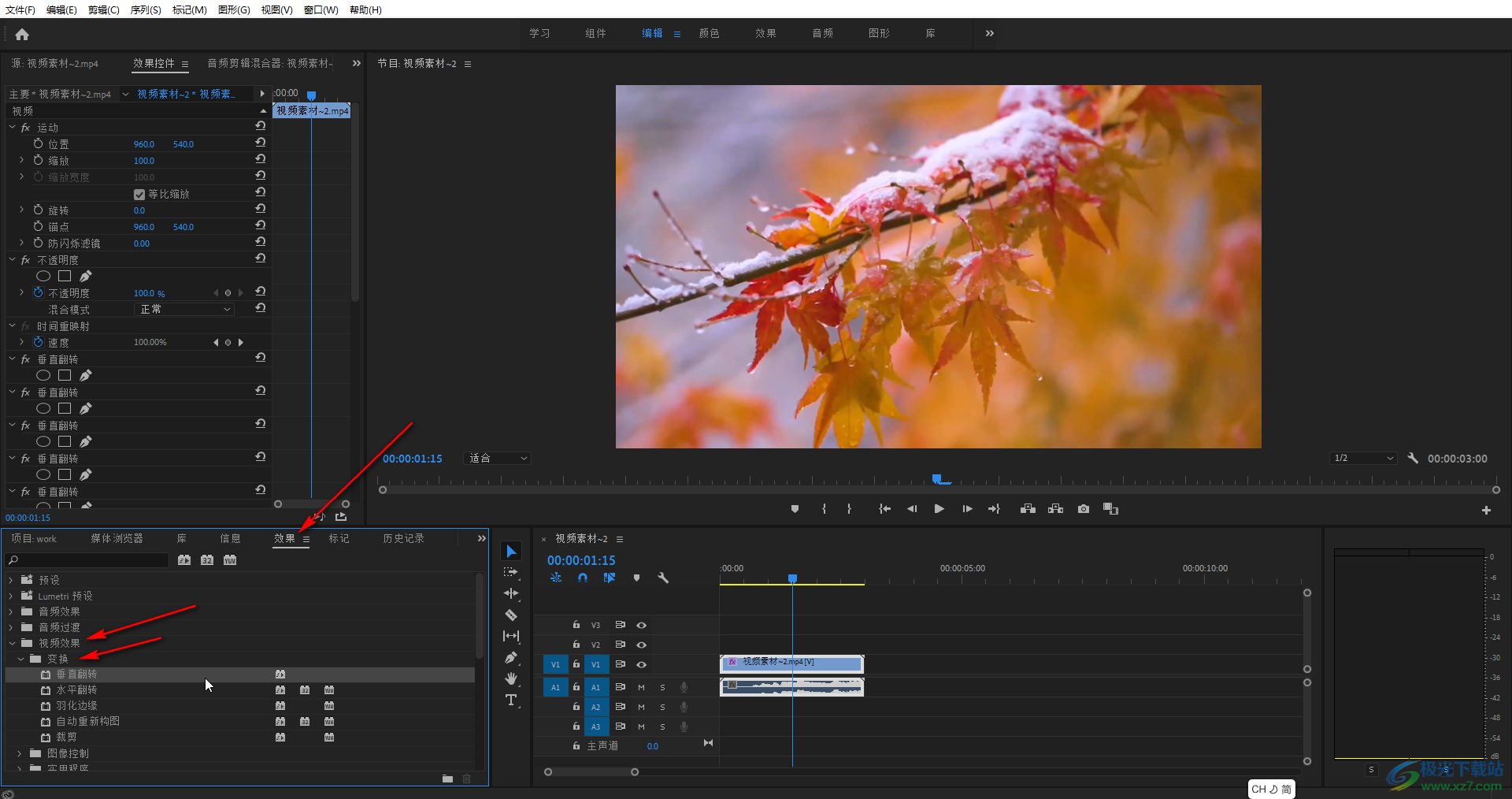Show more workspaces overflow arrows
1512x799 pixels.
(x=990, y=33)
